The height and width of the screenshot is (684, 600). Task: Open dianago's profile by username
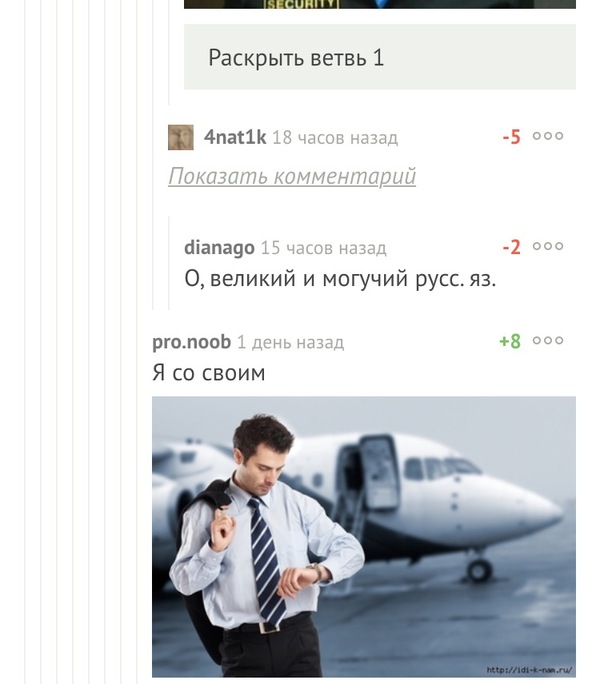point(219,248)
